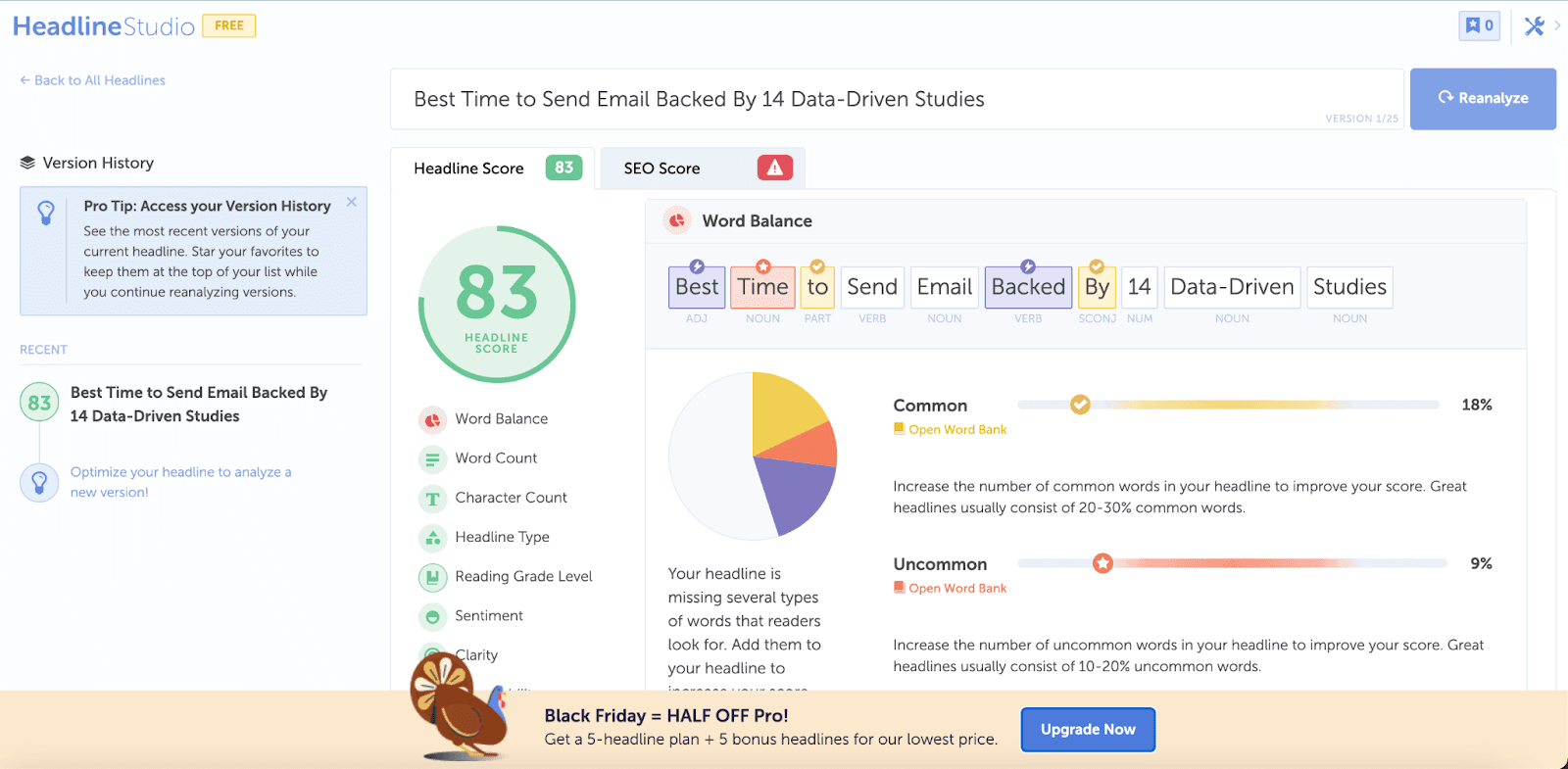Click the Word Count lines icon
The image size is (1568, 769).
pyautogui.click(x=432, y=458)
